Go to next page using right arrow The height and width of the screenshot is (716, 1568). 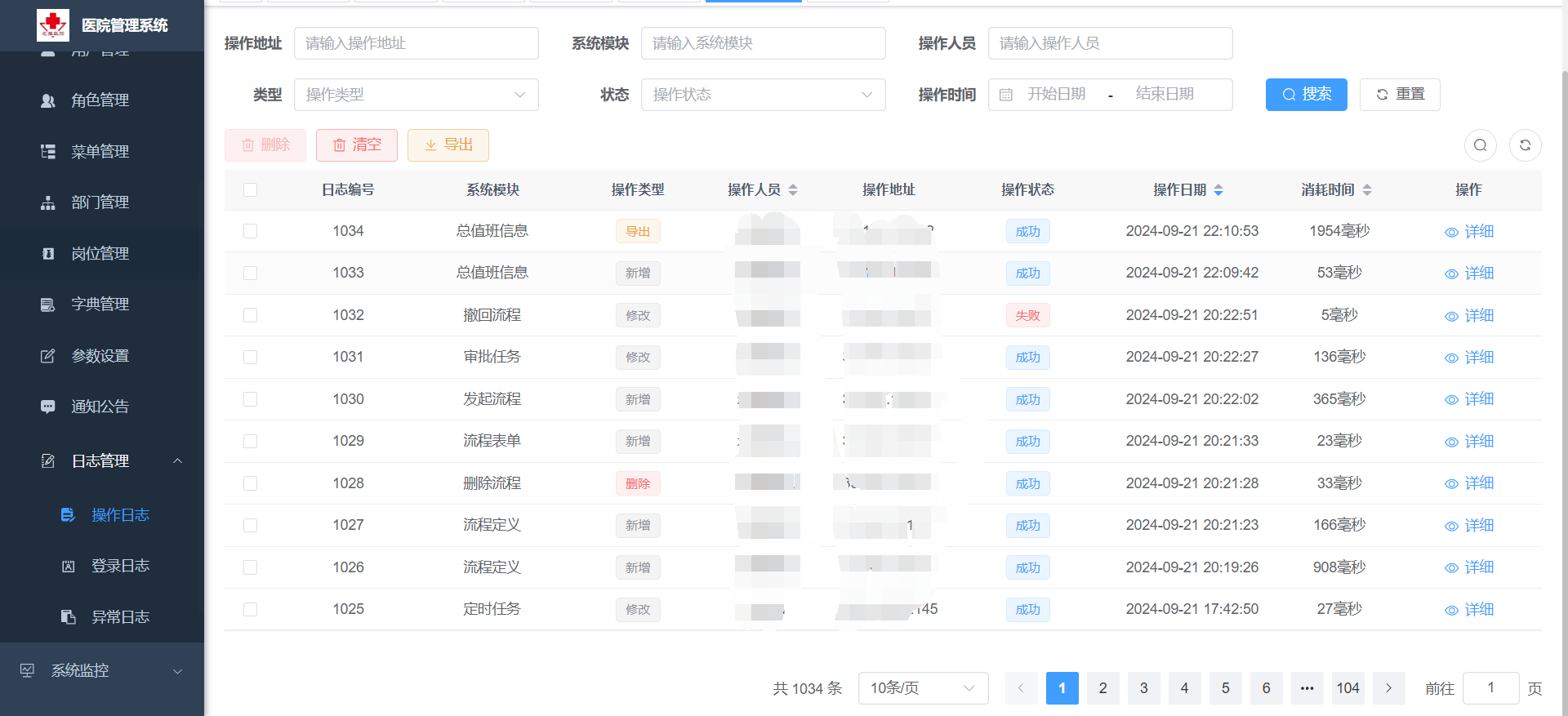tap(1388, 688)
